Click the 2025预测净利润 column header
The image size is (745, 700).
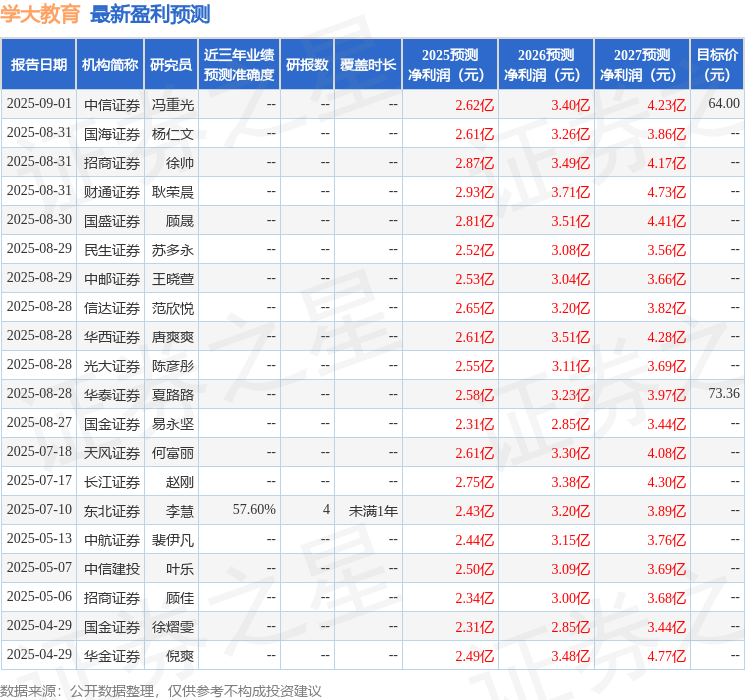coord(449,65)
